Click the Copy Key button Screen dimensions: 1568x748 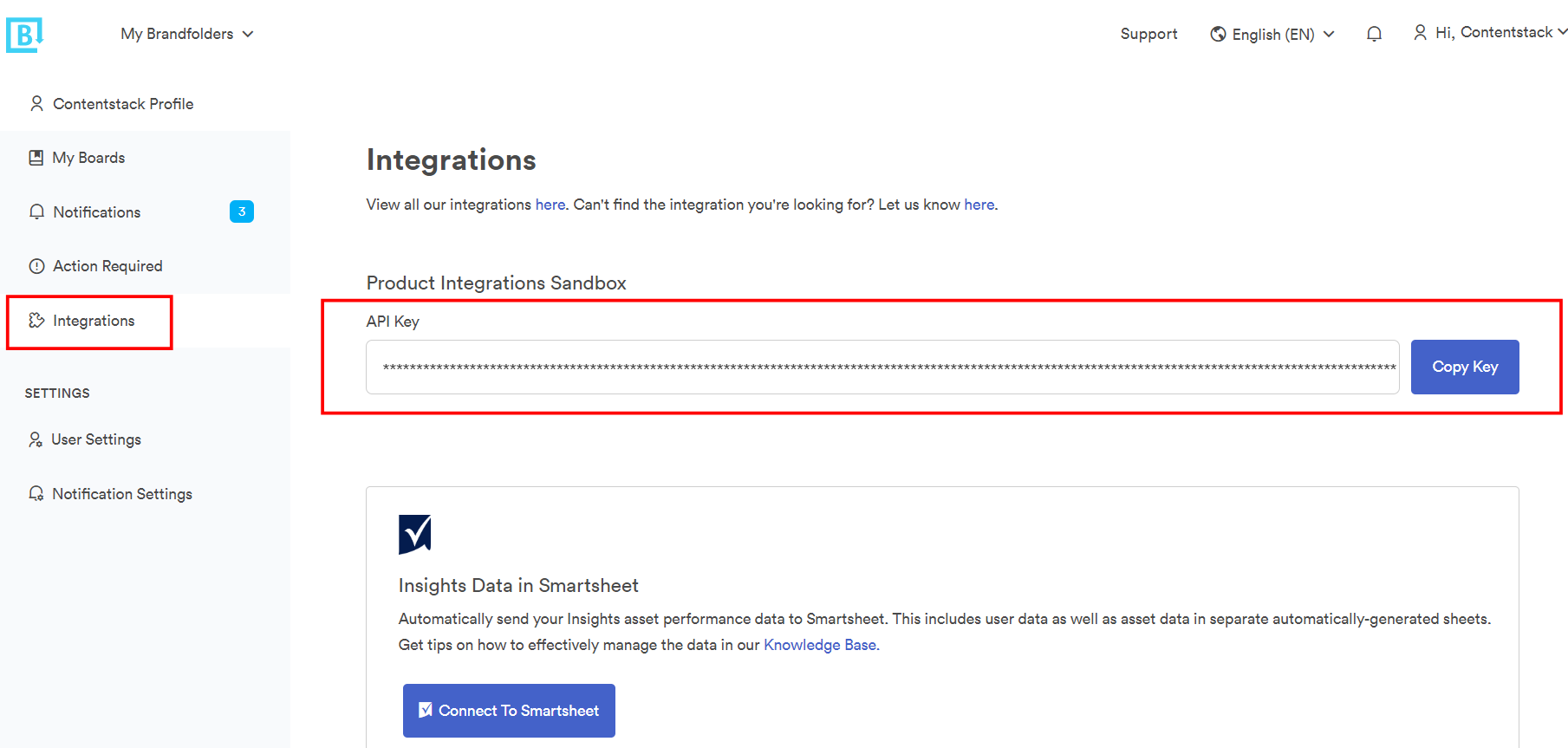coord(1465,367)
